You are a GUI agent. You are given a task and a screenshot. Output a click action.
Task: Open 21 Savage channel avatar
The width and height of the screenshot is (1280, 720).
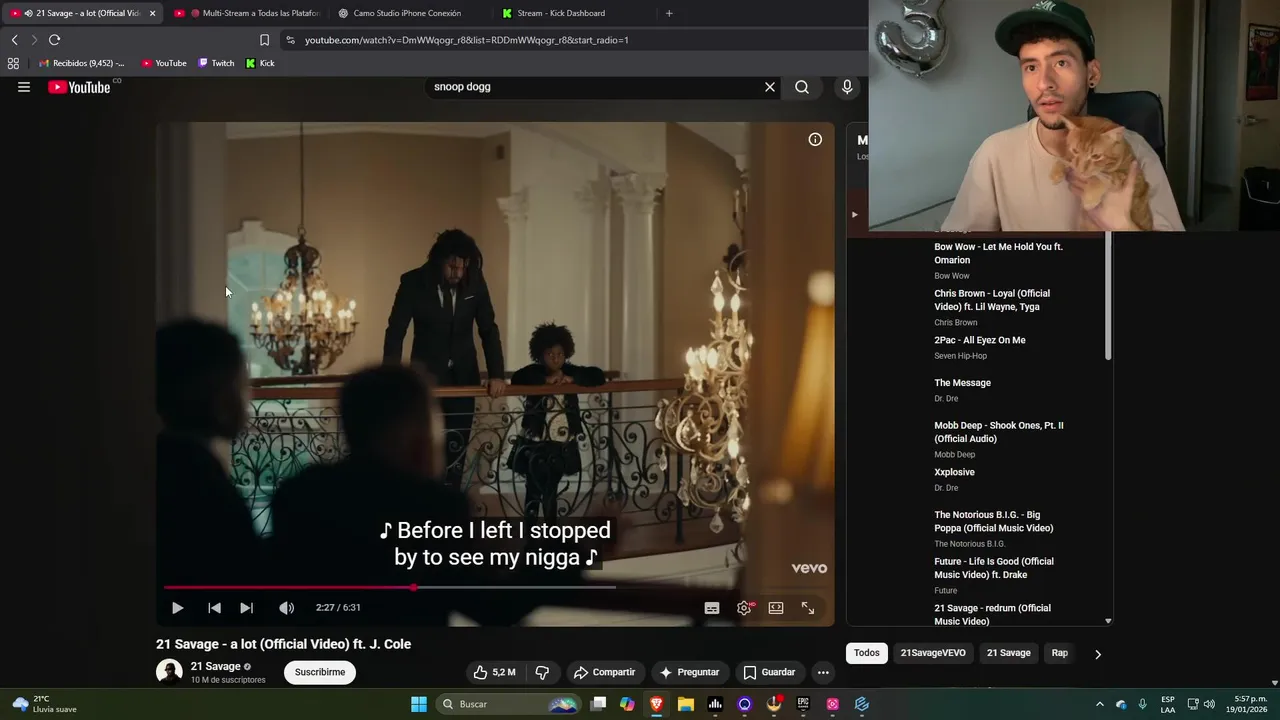(169, 672)
